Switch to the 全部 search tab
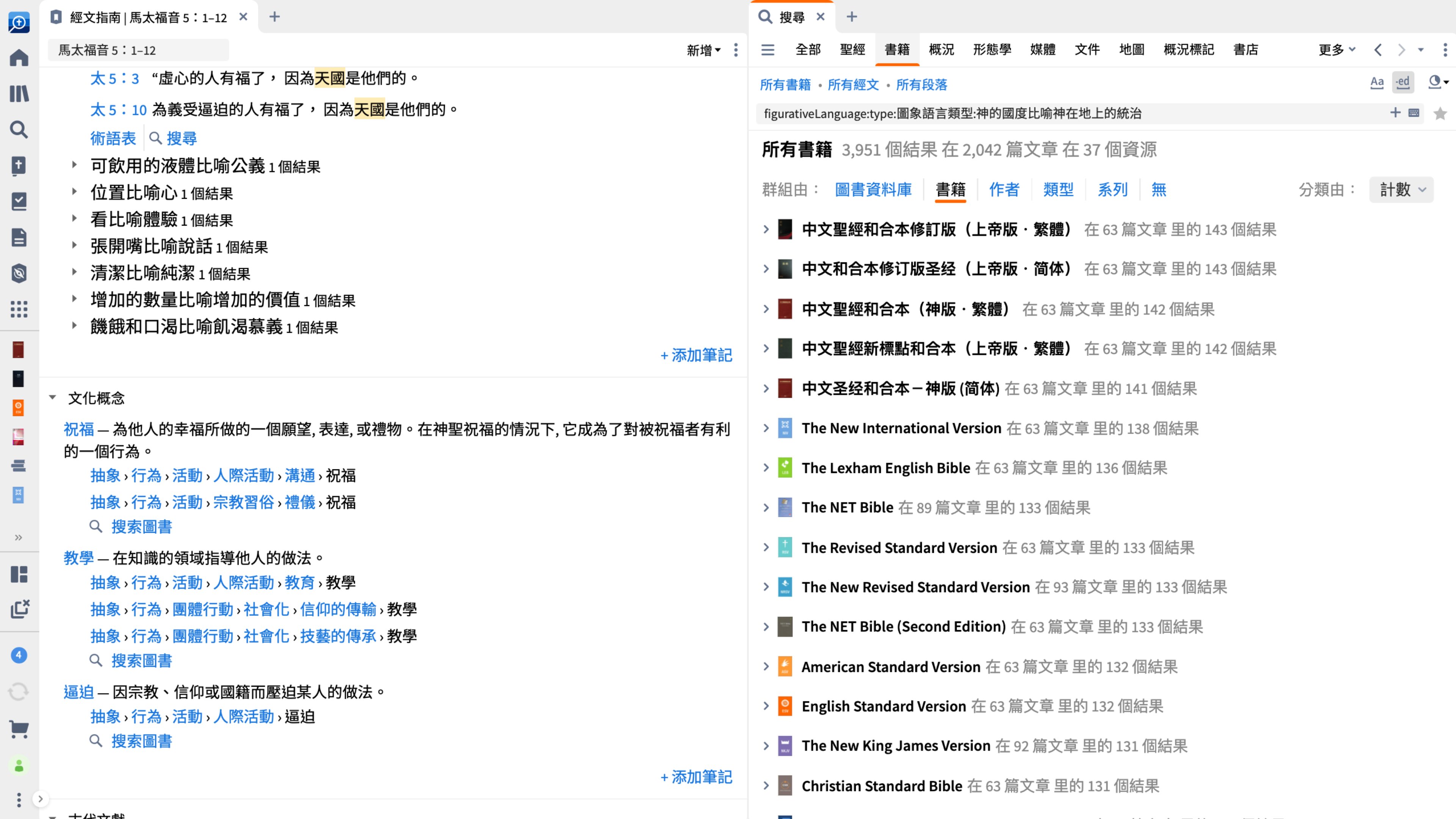This screenshot has height=819, width=1456. point(808,50)
